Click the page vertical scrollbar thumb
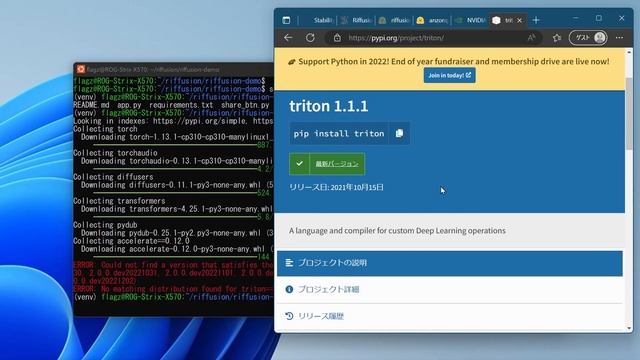The height and width of the screenshot is (360, 640). click(629, 113)
